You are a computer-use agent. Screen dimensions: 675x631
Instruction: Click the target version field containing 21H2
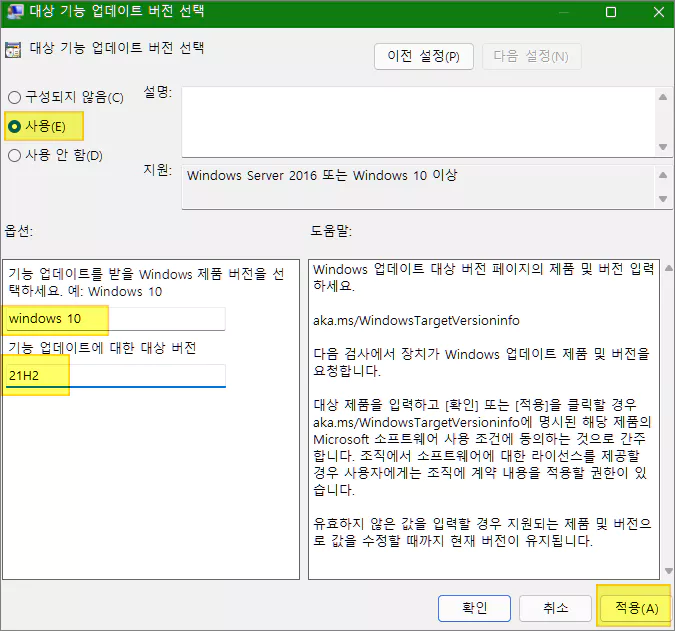point(115,376)
